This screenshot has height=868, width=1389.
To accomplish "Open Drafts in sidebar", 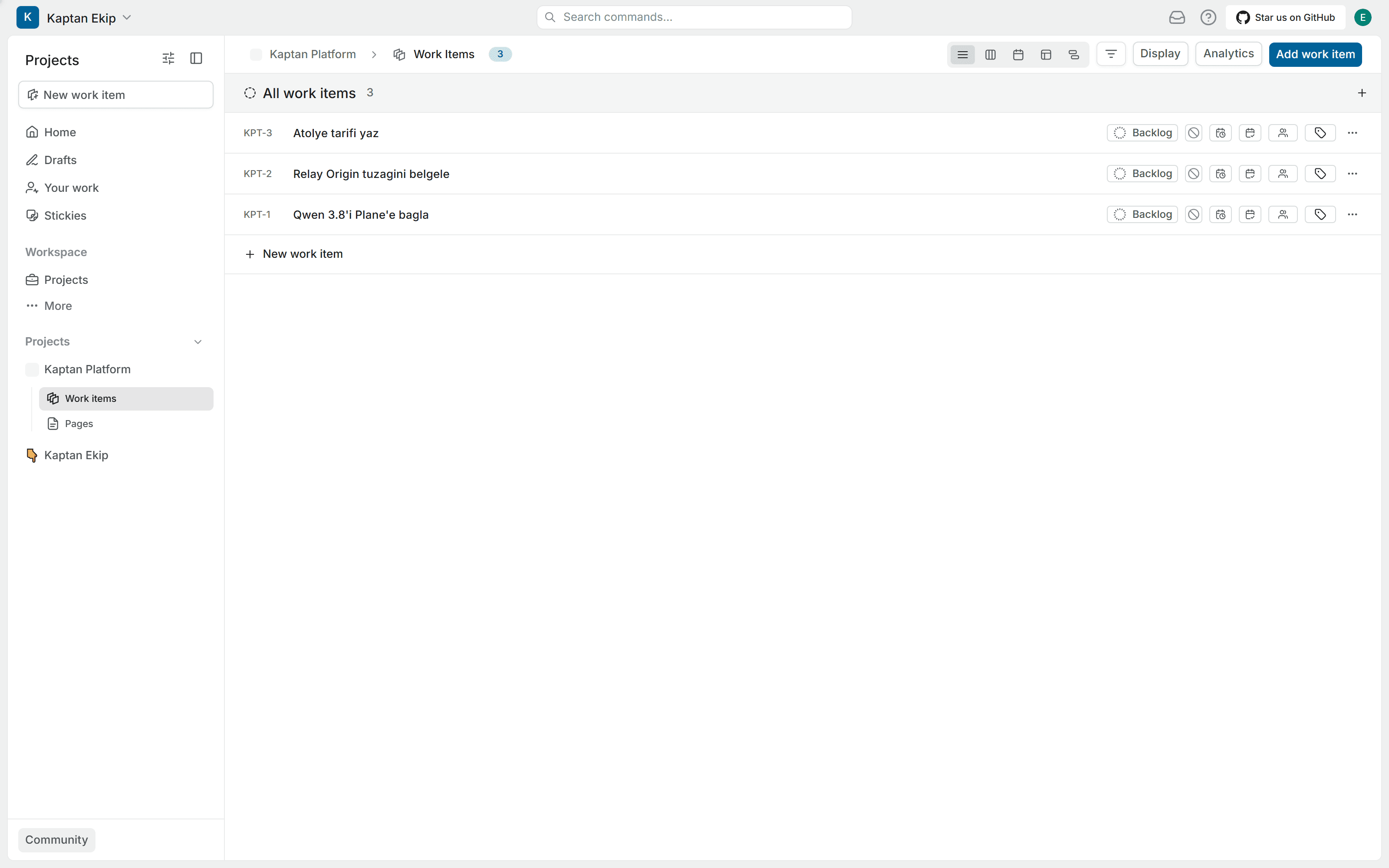I will (x=116, y=160).
